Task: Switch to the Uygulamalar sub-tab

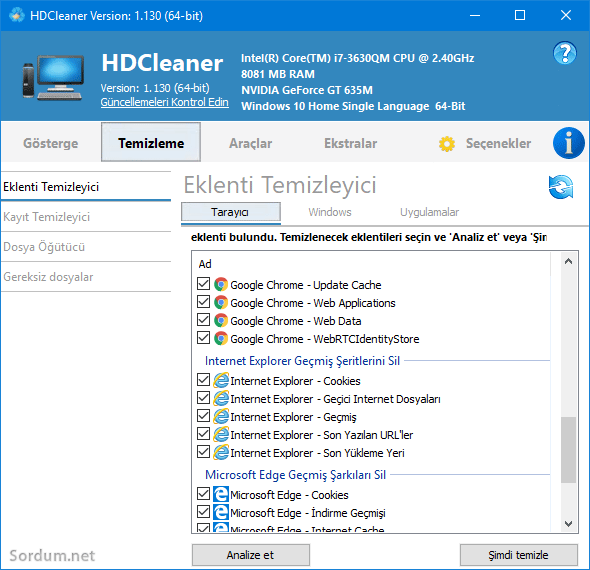Action: 429,212
